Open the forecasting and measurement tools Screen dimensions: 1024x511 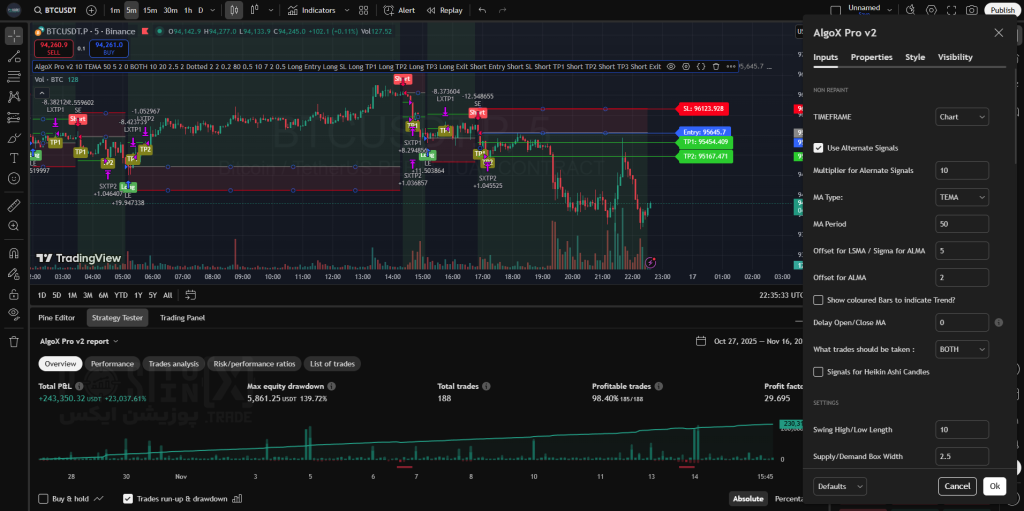(x=14, y=118)
